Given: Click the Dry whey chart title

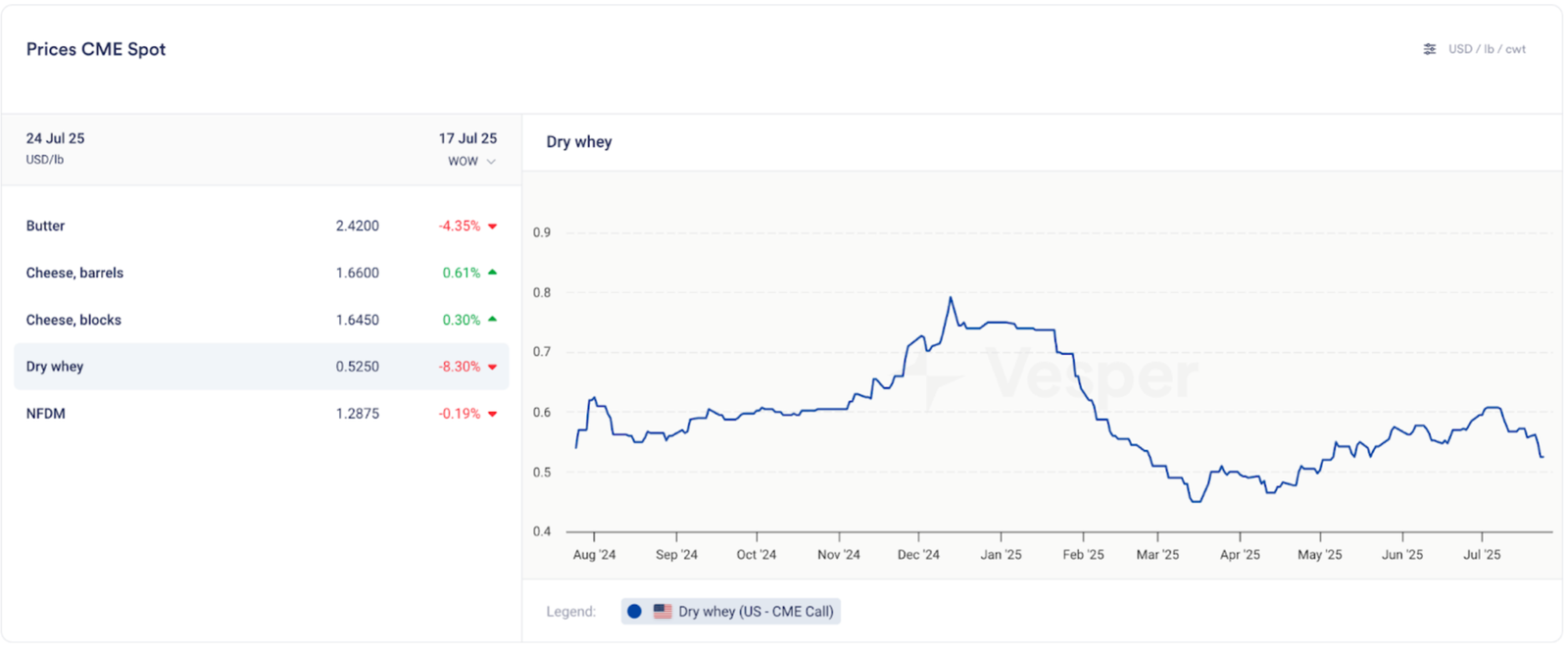Looking at the screenshot, I should [x=579, y=142].
